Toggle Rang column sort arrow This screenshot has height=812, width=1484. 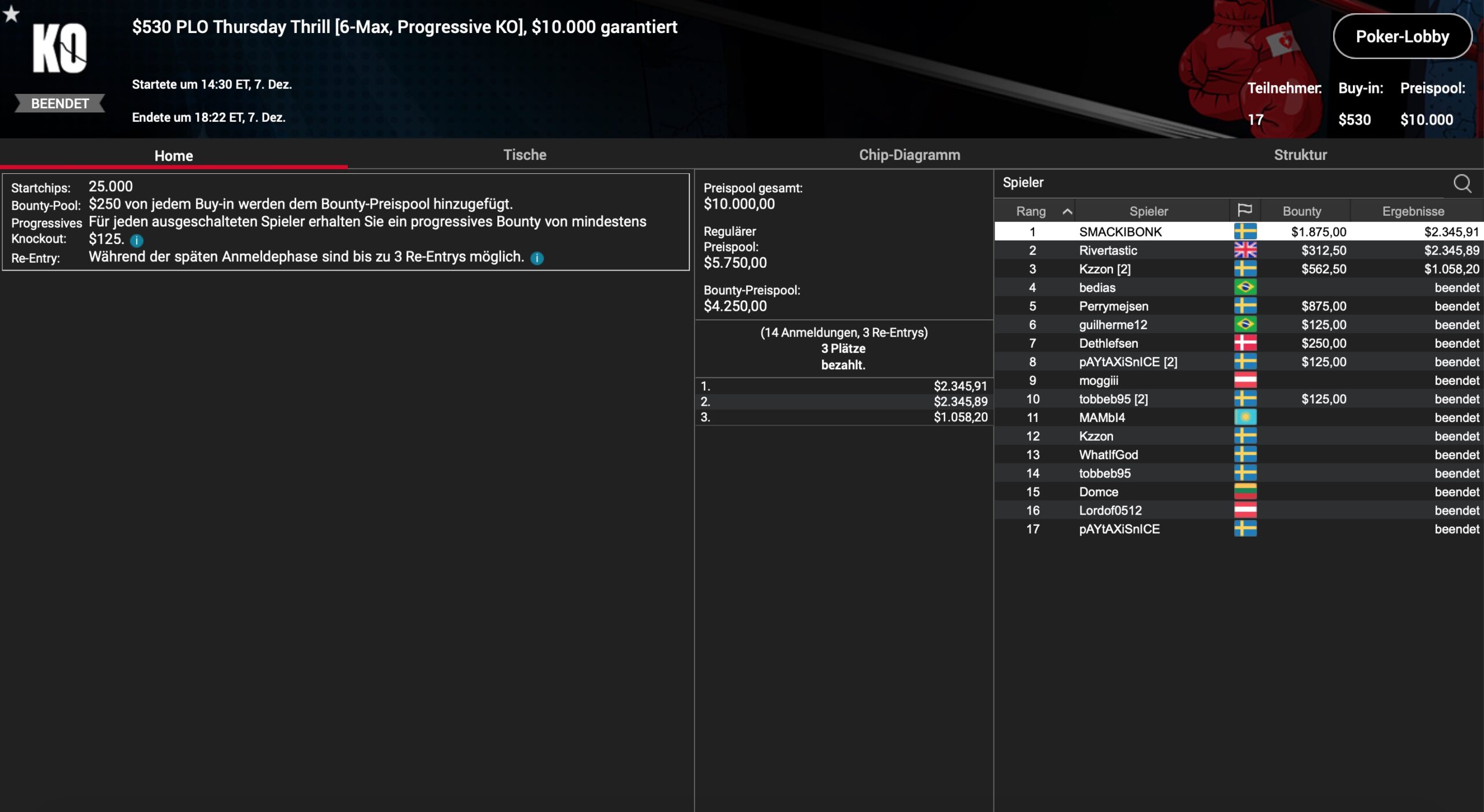pyautogui.click(x=1067, y=212)
